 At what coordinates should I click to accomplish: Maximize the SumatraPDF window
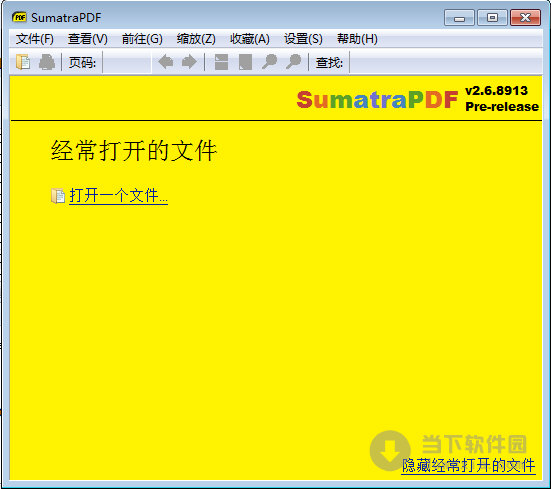pos(492,18)
